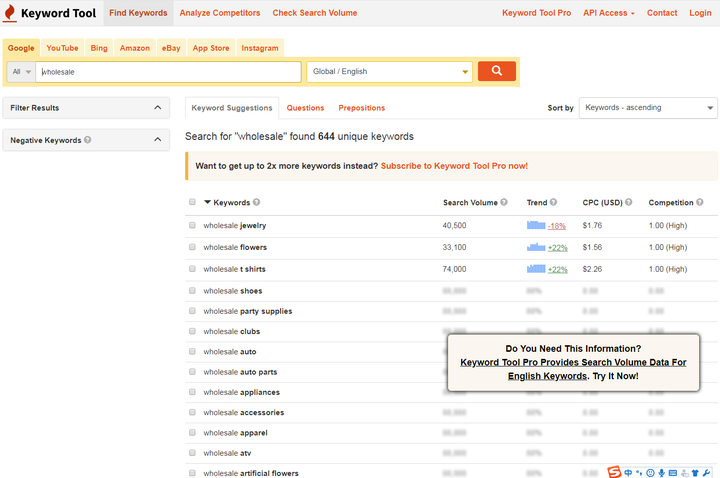Image resolution: width=720 pixels, height=478 pixels.
Task: Click help icon next to Competition header
Action: click(x=699, y=202)
